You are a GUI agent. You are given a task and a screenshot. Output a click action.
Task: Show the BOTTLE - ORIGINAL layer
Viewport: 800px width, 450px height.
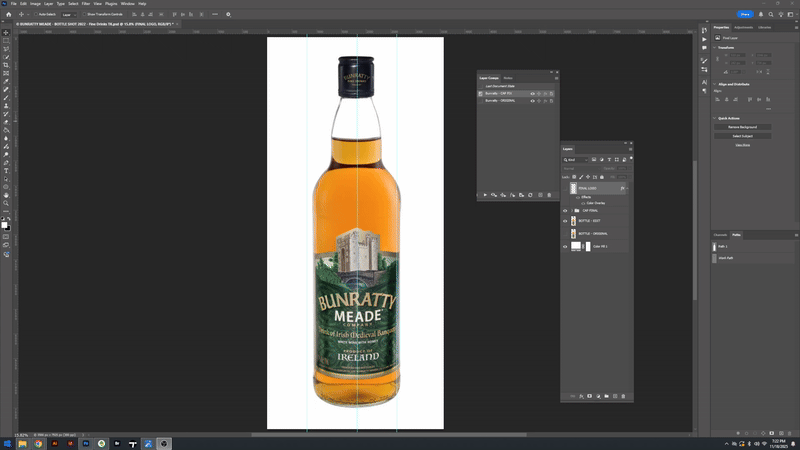(565, 234)
